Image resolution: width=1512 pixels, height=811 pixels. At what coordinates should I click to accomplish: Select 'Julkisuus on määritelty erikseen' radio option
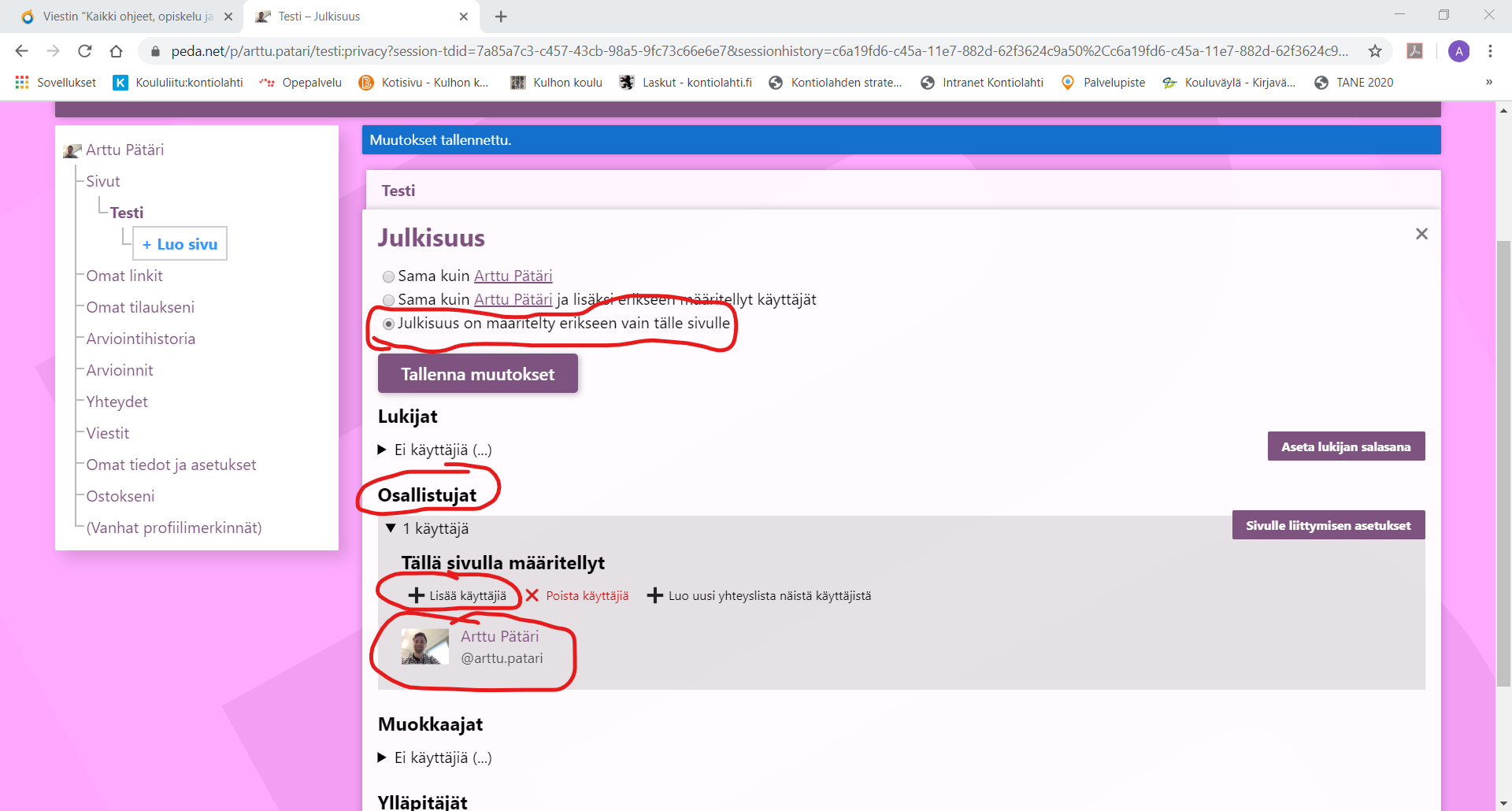click(388, 324)
